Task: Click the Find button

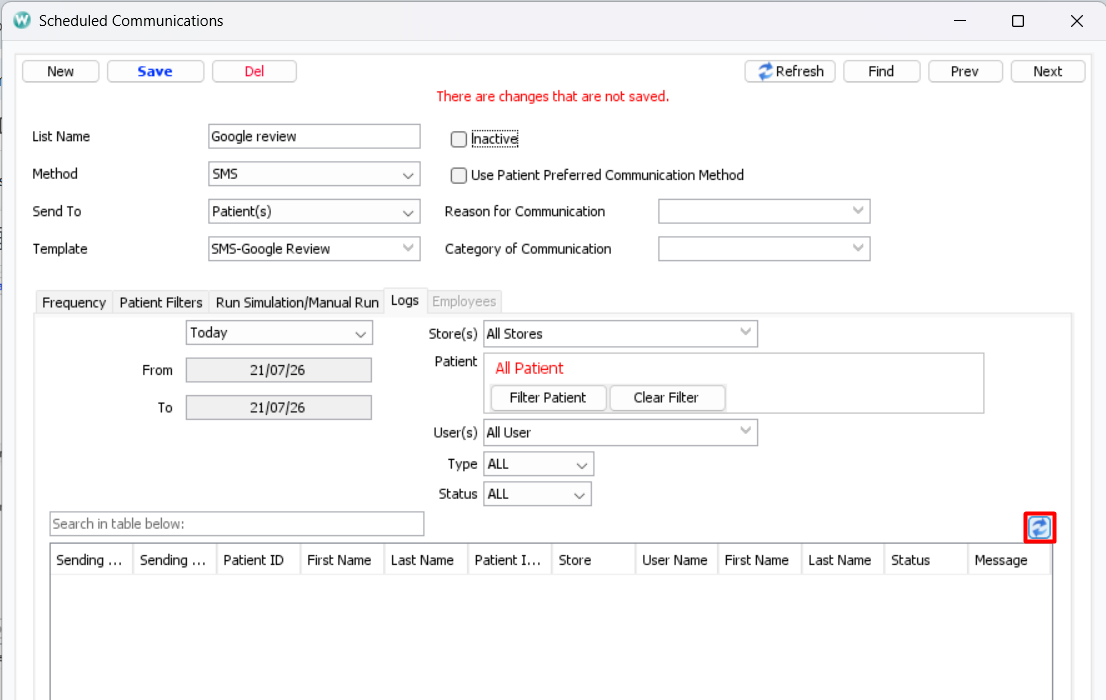Action: coord(881,71)
